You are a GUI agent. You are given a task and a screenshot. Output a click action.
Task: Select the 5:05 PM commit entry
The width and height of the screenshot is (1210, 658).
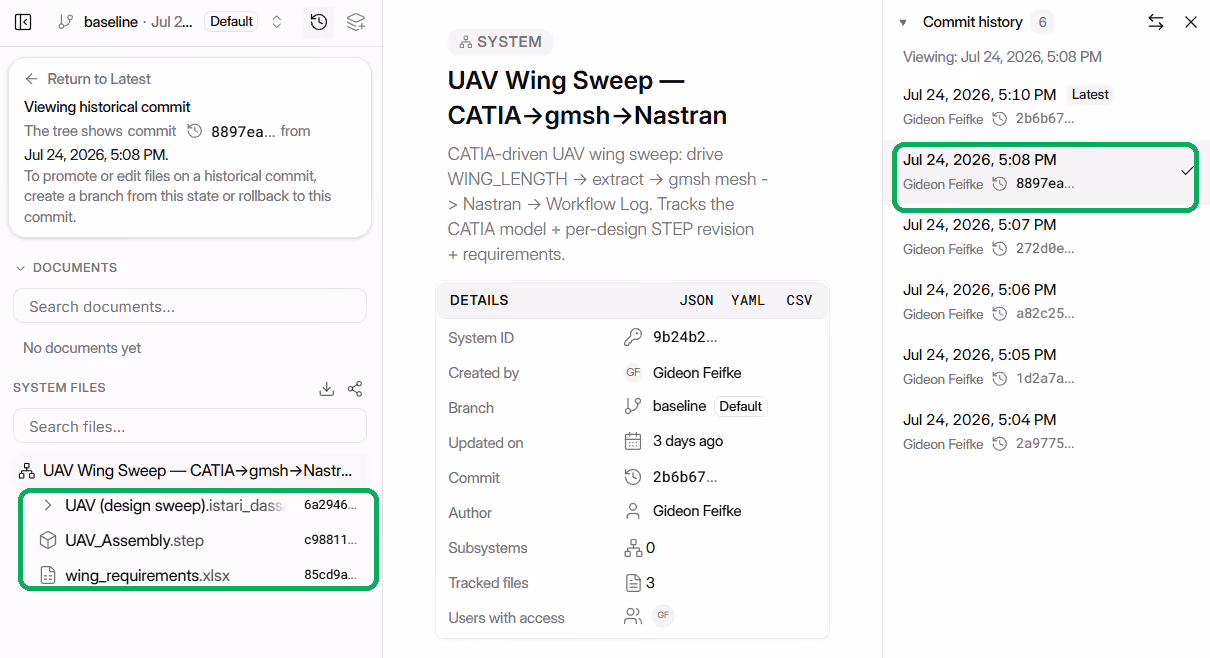pos(1046,367)
